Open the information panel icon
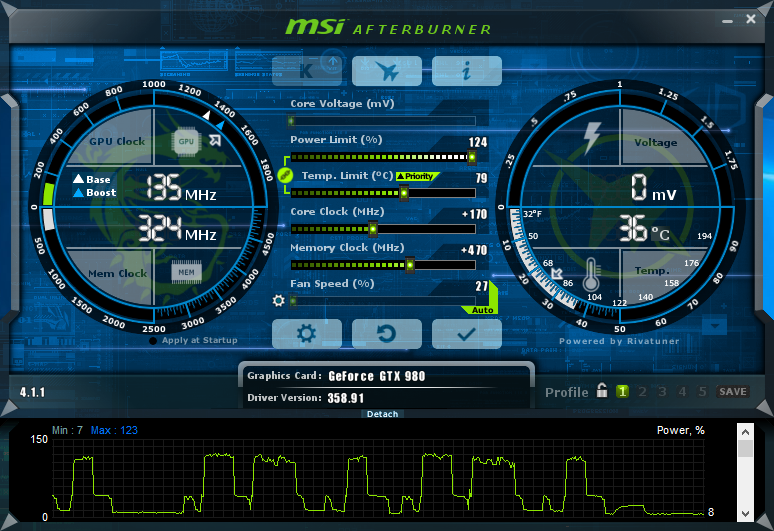The image size is (774, 531). tap(466, 71)
